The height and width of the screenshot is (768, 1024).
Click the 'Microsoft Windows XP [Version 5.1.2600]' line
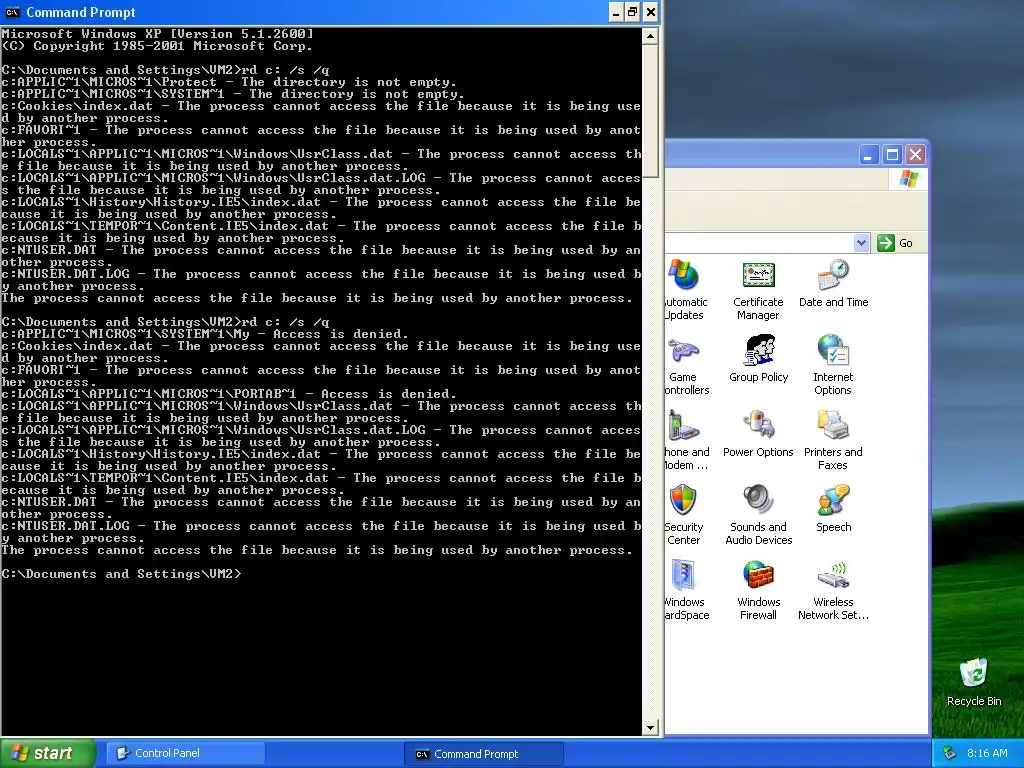[x=157, y=34]
